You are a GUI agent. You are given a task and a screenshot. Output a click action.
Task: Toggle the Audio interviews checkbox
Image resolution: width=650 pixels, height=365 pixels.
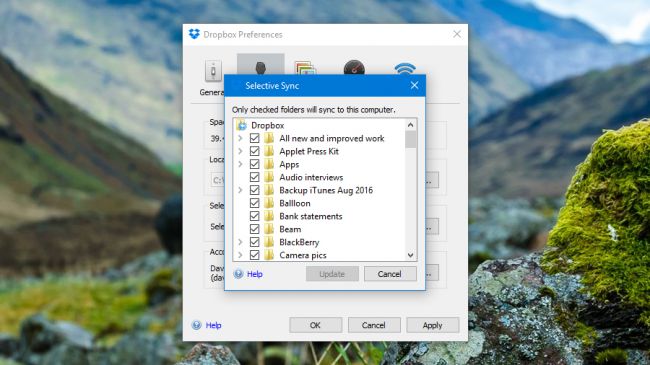coord(255,177)
